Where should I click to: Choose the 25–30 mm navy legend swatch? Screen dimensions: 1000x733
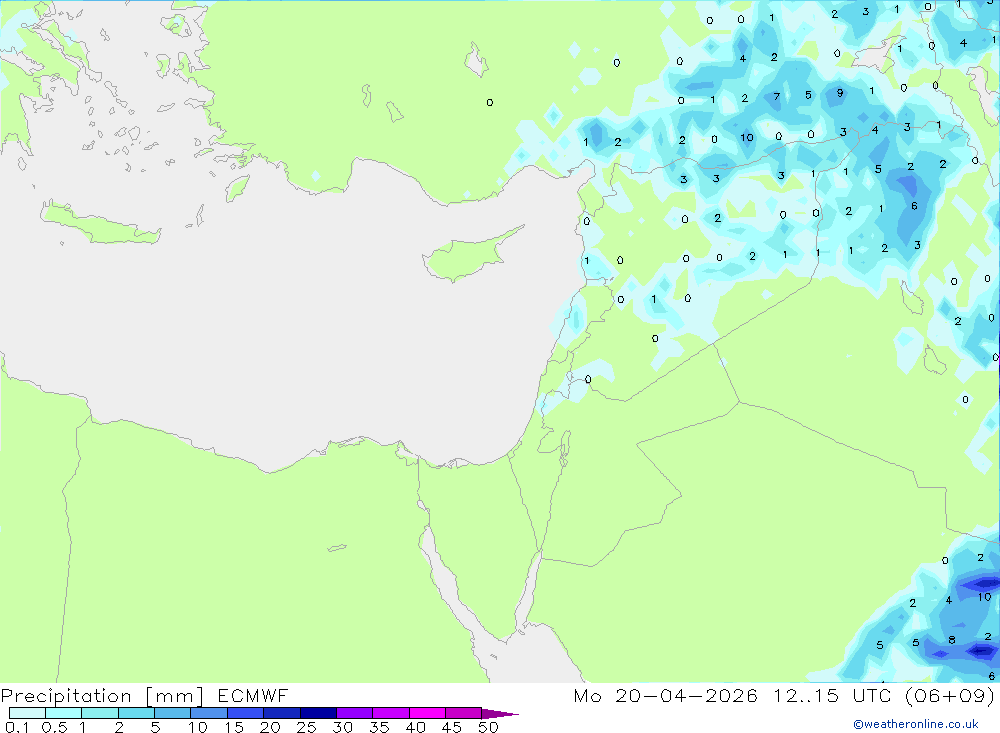click(318, 713)
